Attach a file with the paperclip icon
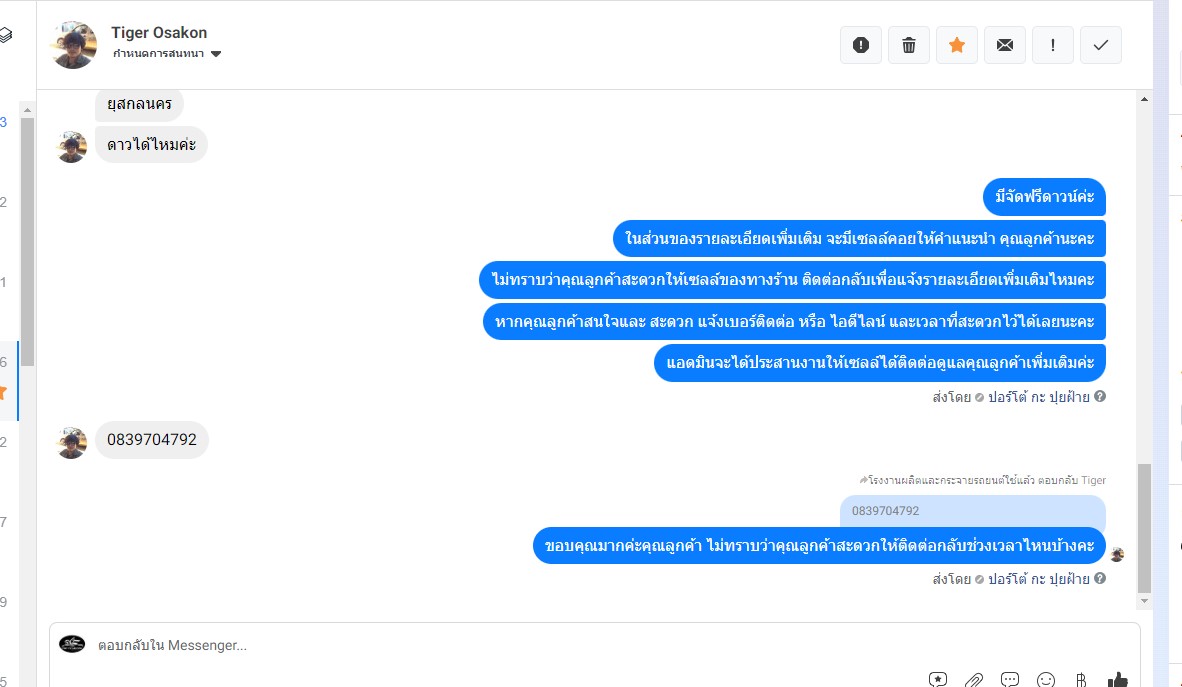 [x=974, y=679]
